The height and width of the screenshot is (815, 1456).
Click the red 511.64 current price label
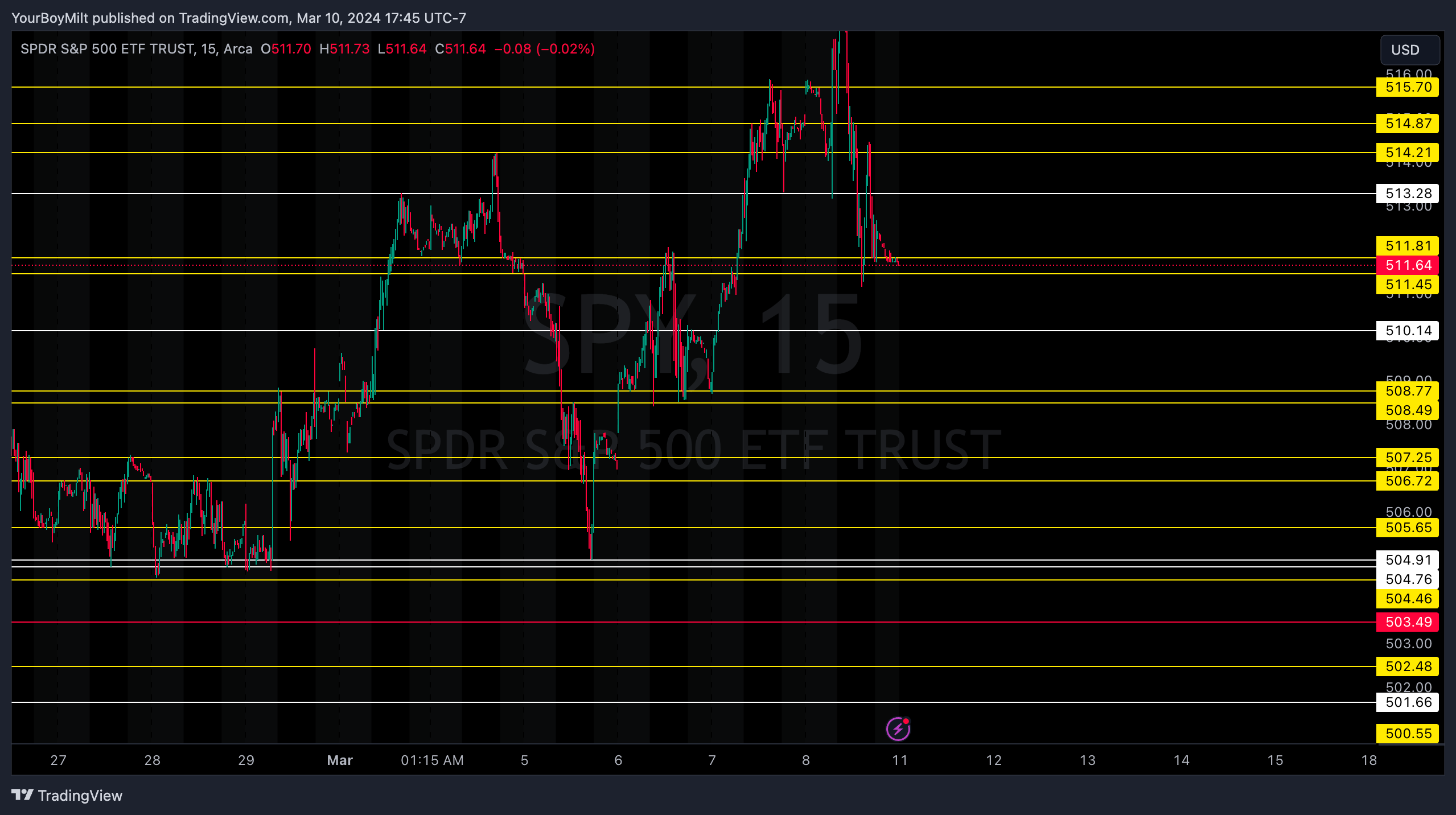[x=1407, y=265]
